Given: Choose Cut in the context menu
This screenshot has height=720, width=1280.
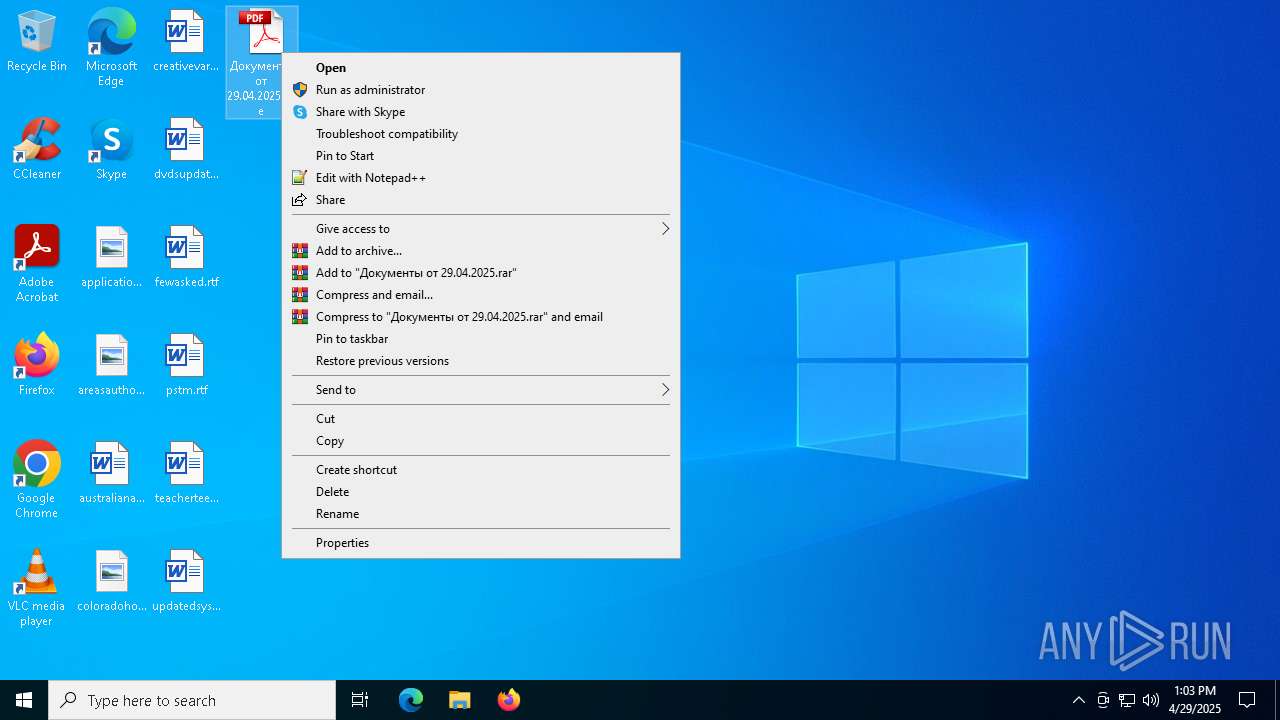Looking at the screenshot, I should tap(481, 419).
